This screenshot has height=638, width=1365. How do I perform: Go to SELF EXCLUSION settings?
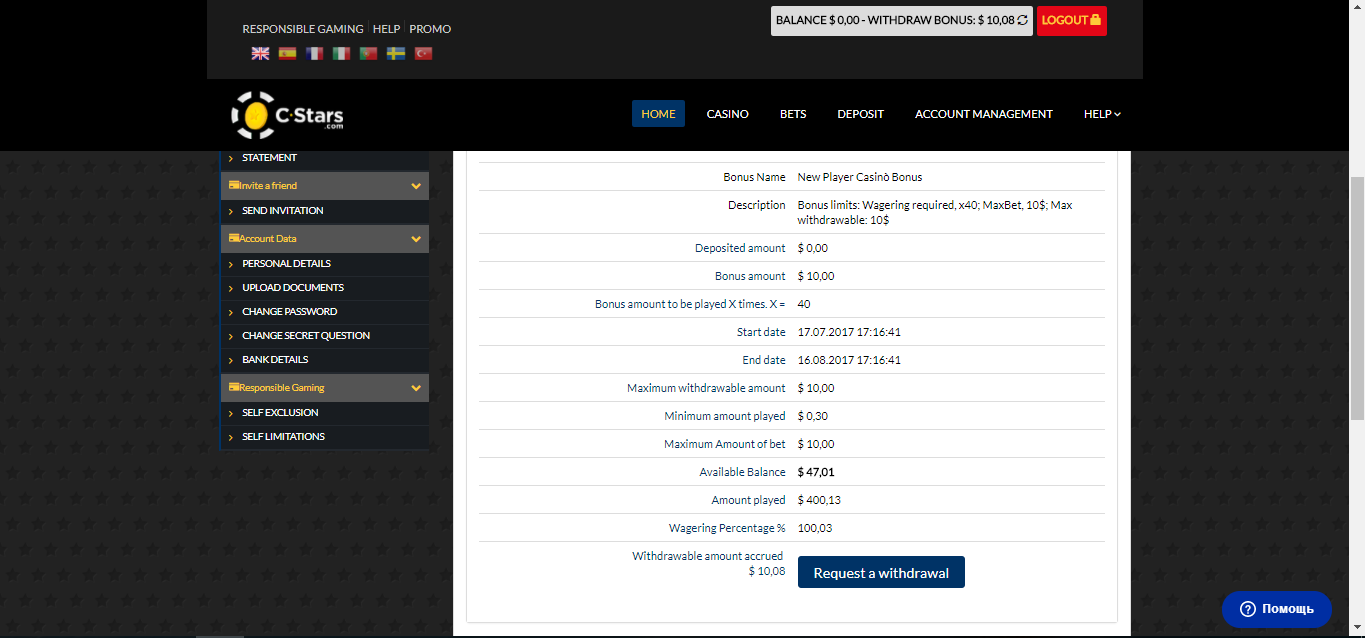click(280, 412)
